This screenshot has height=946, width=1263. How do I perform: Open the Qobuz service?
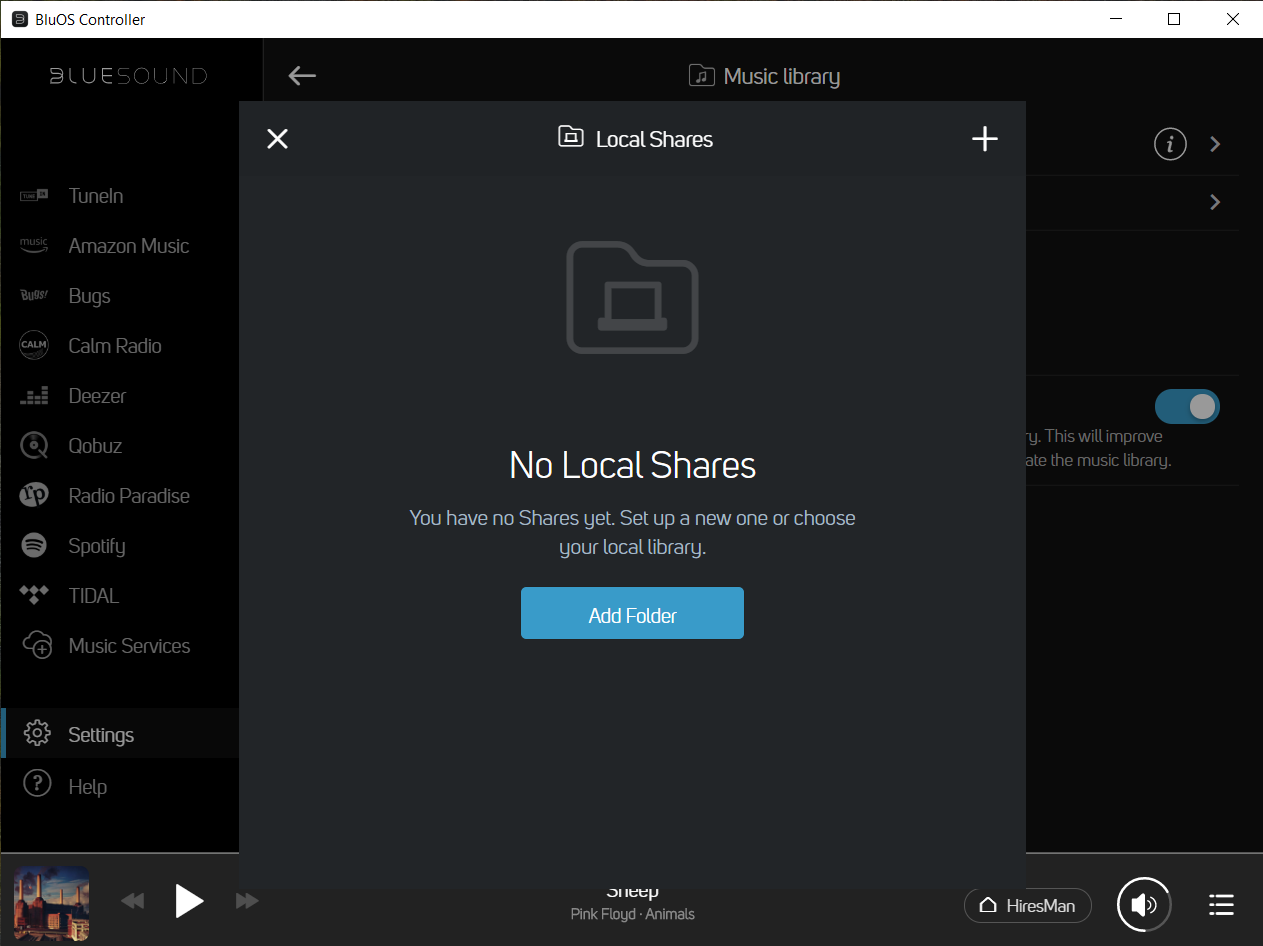click(95, 446)
